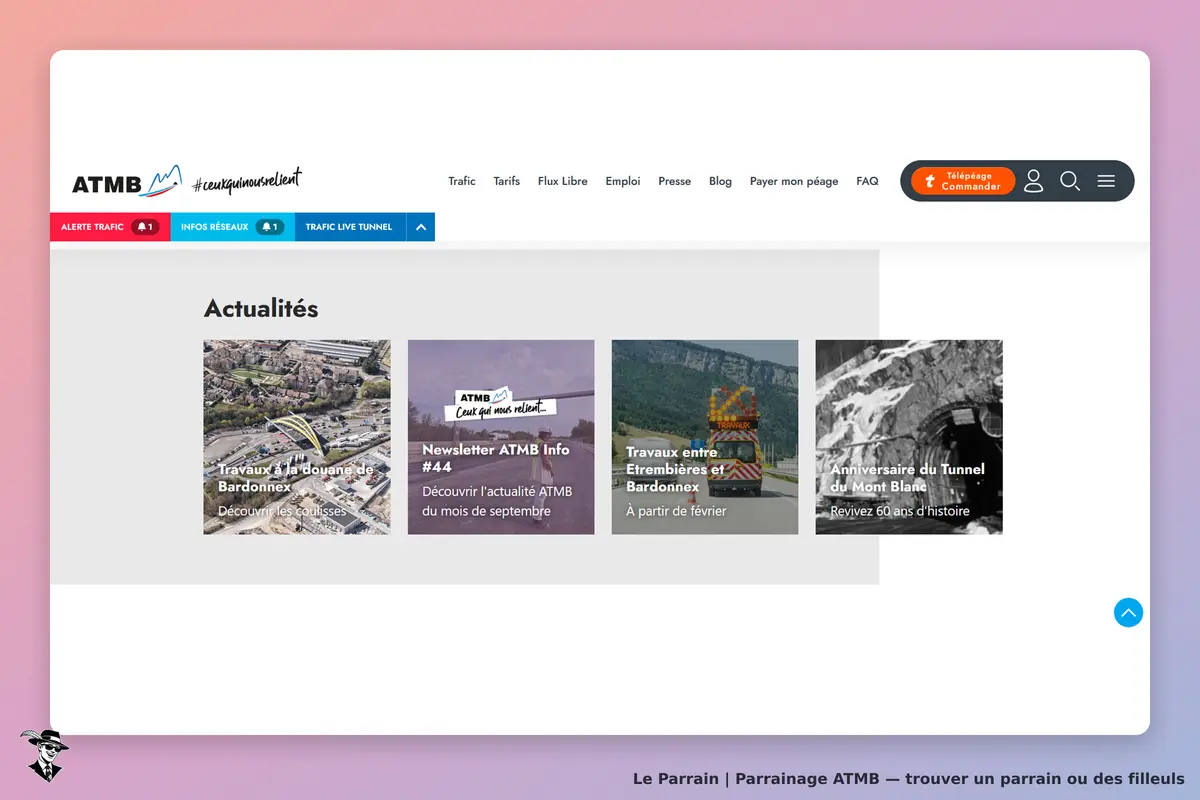Click the Alerte Trafic bell badge
This screenshot has height=800, width=1200.
click(145, 227)
